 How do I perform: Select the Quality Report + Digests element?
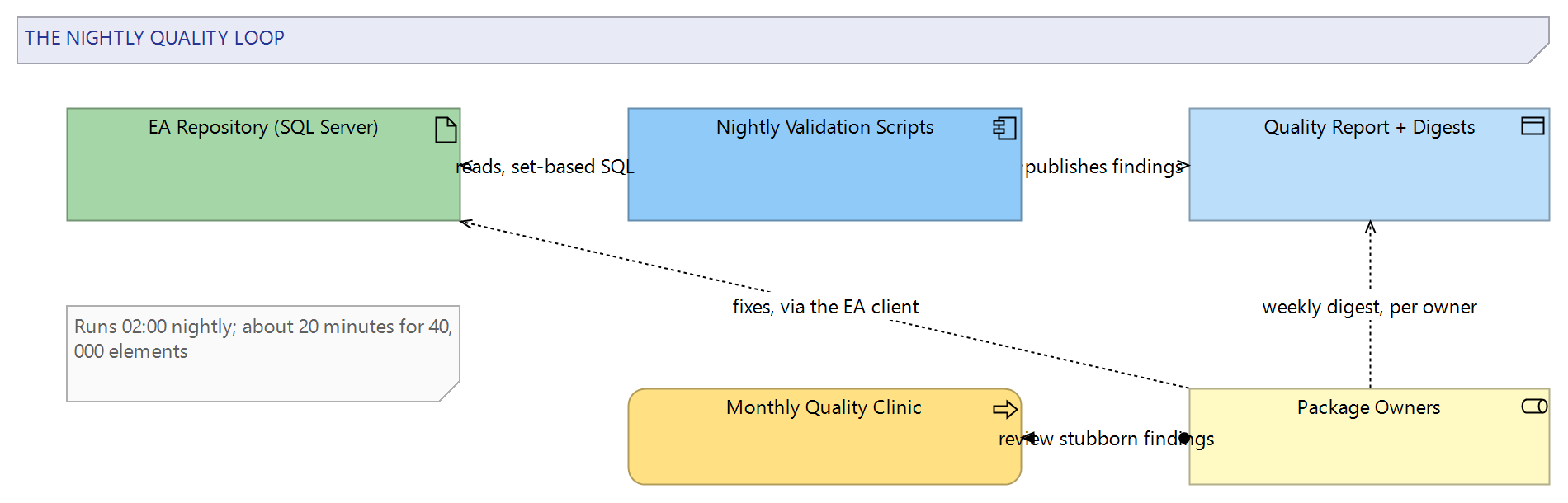(1369, 164)
